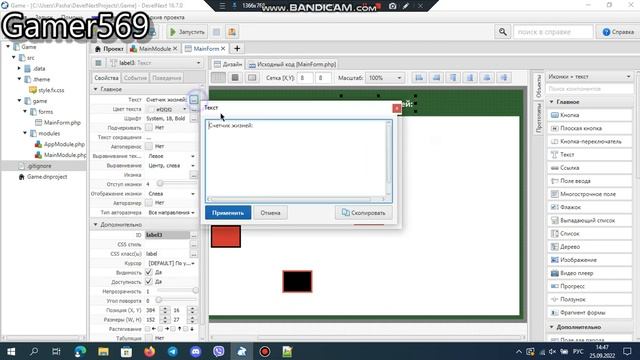Click the Запустить run button
This screenshot has width=640, height=360.
tap(187, 32)
